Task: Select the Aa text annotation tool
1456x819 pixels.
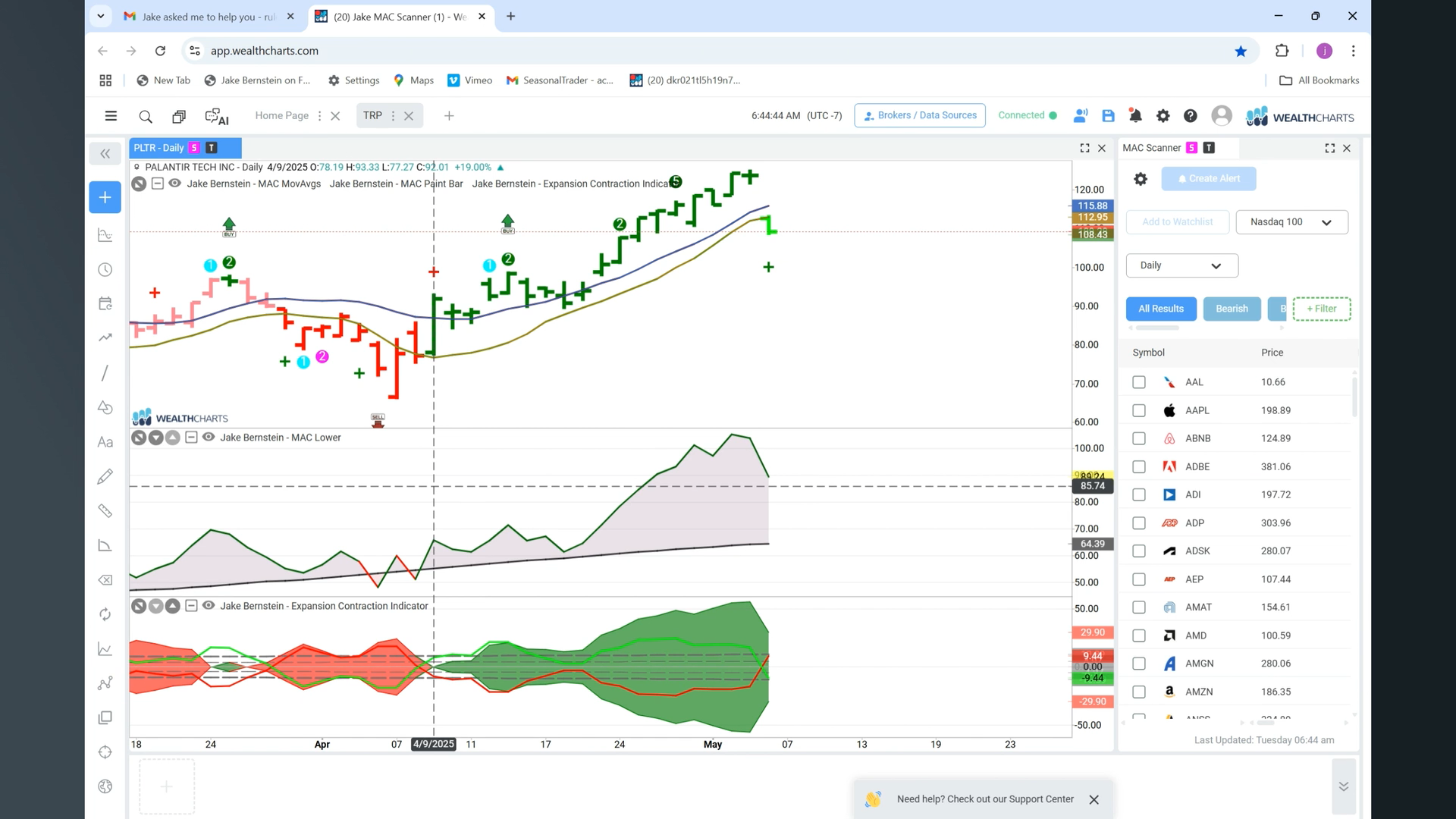Action: click(x=105, y=442)
